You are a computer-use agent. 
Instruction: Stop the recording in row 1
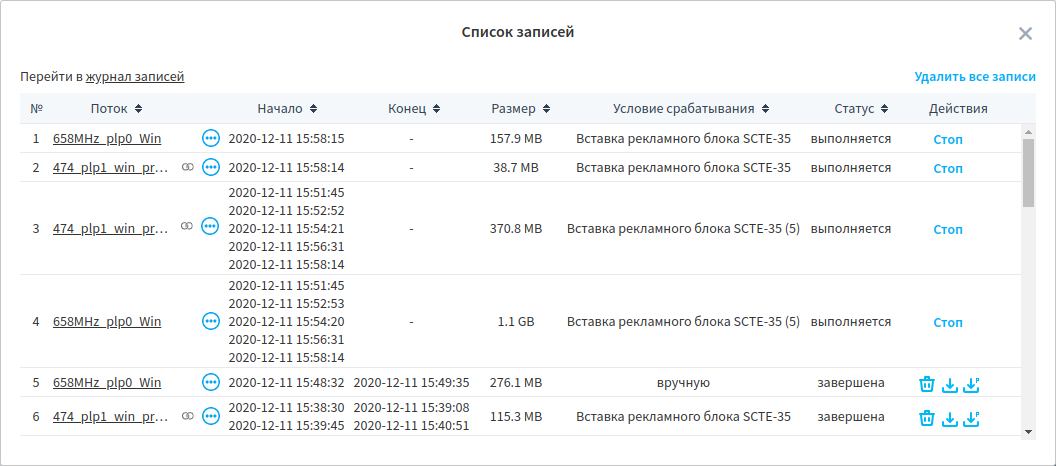click(948, 140)
